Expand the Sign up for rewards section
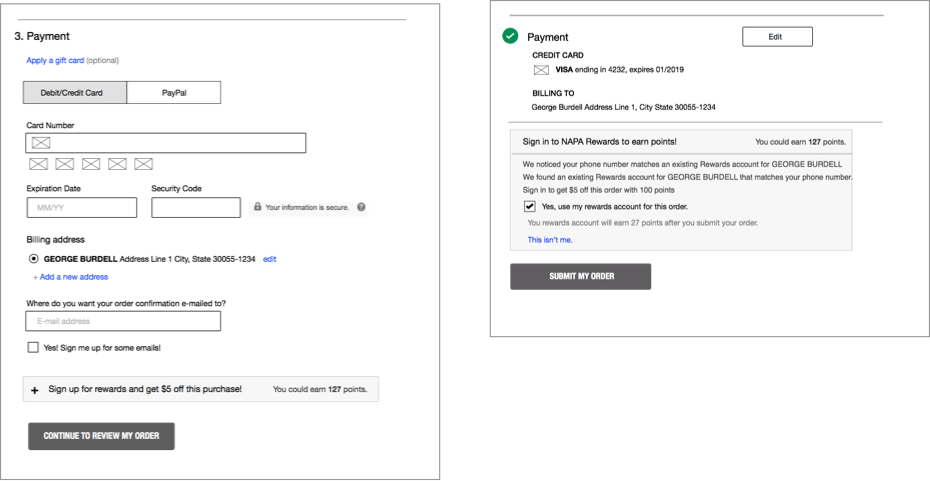The width and height of the screenshot is (930, 481). click(34, 390)
